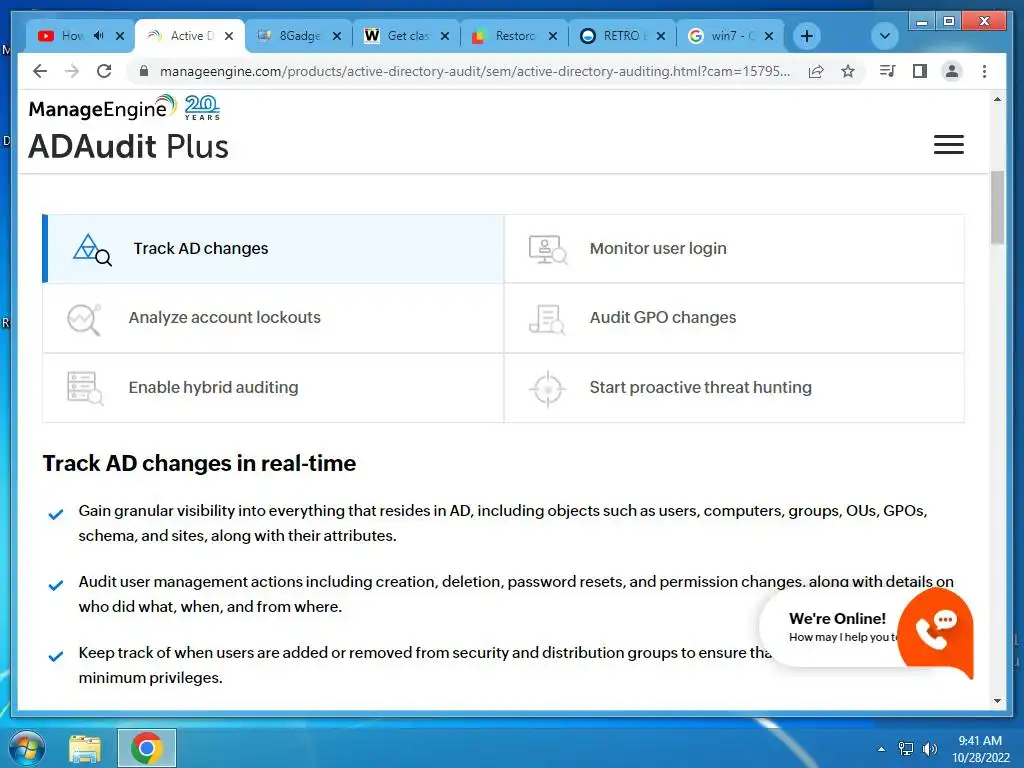1024x768 pixels.
Task: Select Analyze account lockouts feature
Action: pos(273,318)
